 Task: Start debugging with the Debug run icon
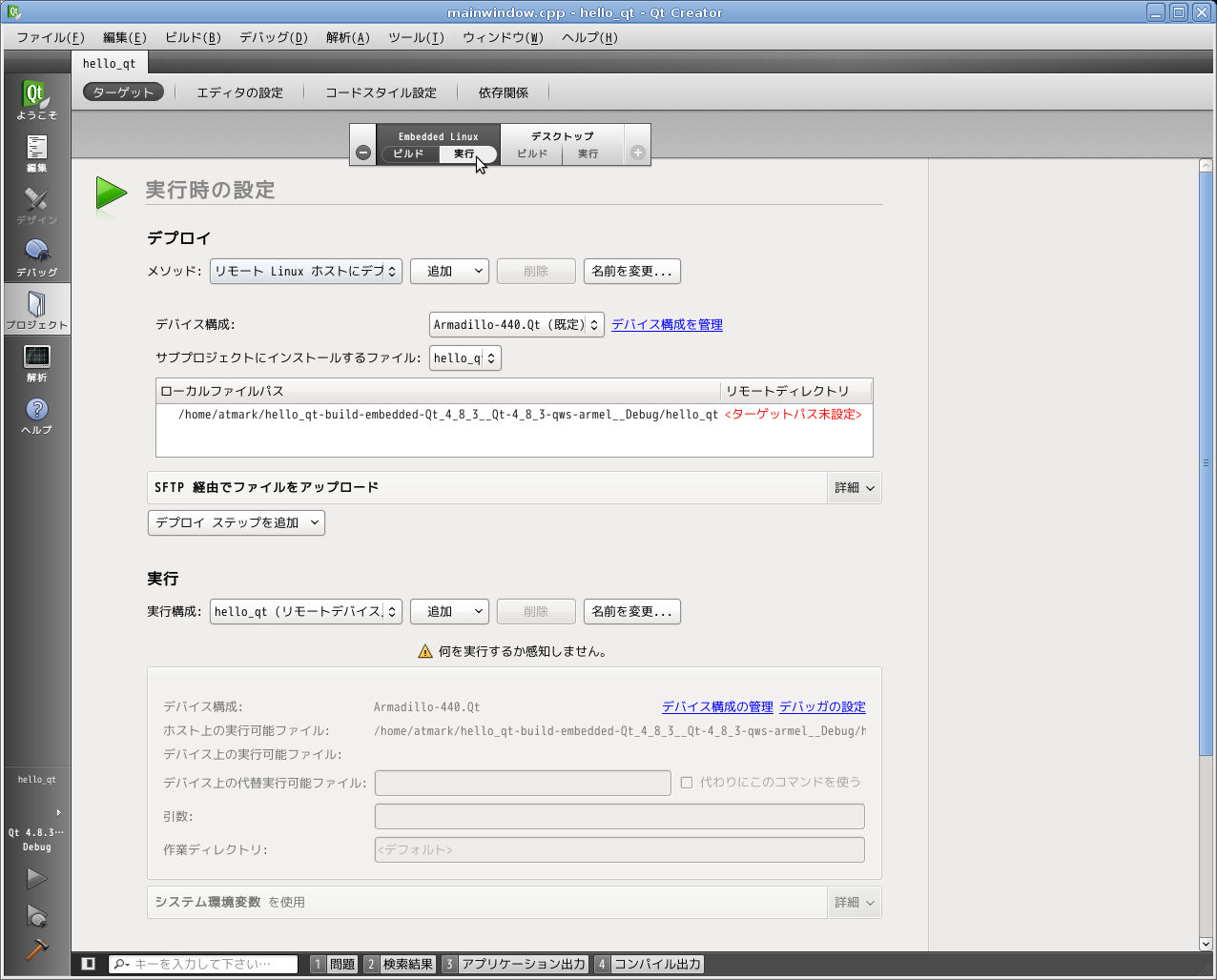pyautogui.click(x=36, y=916)
